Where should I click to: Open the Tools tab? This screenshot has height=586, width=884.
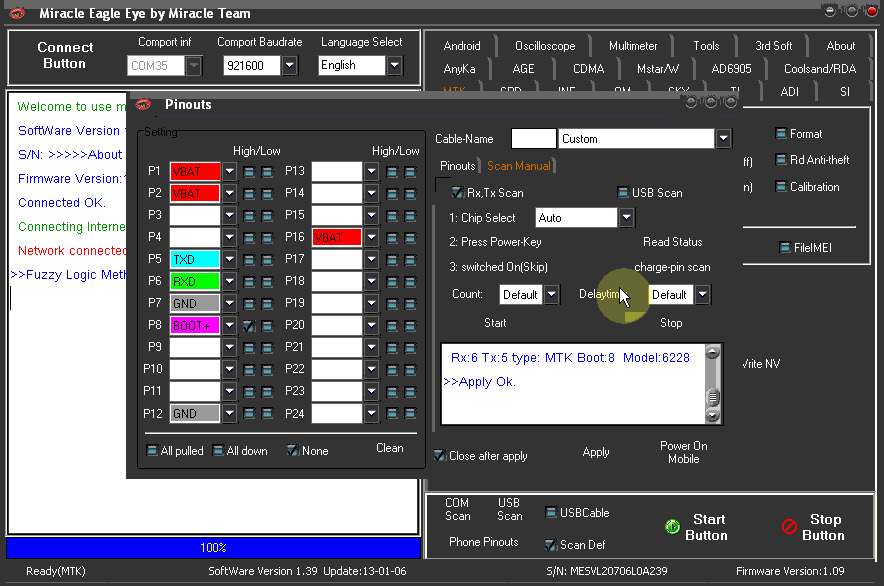[706, 46]
